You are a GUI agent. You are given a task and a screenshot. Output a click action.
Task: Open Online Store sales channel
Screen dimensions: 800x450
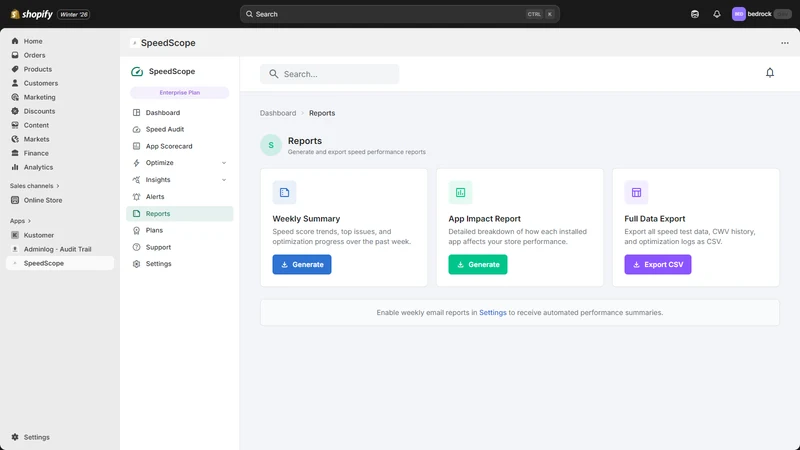[x=60, y=200]
